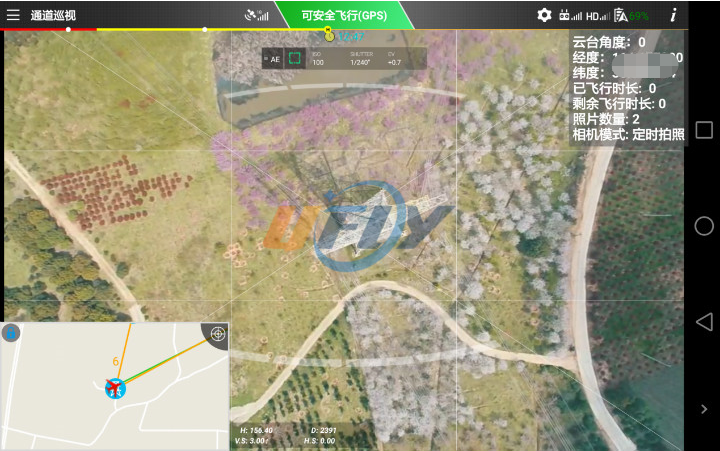This screenshot has height=451, width=720.
Task: Tap Android back triangle button
Action: coord(704,322)
